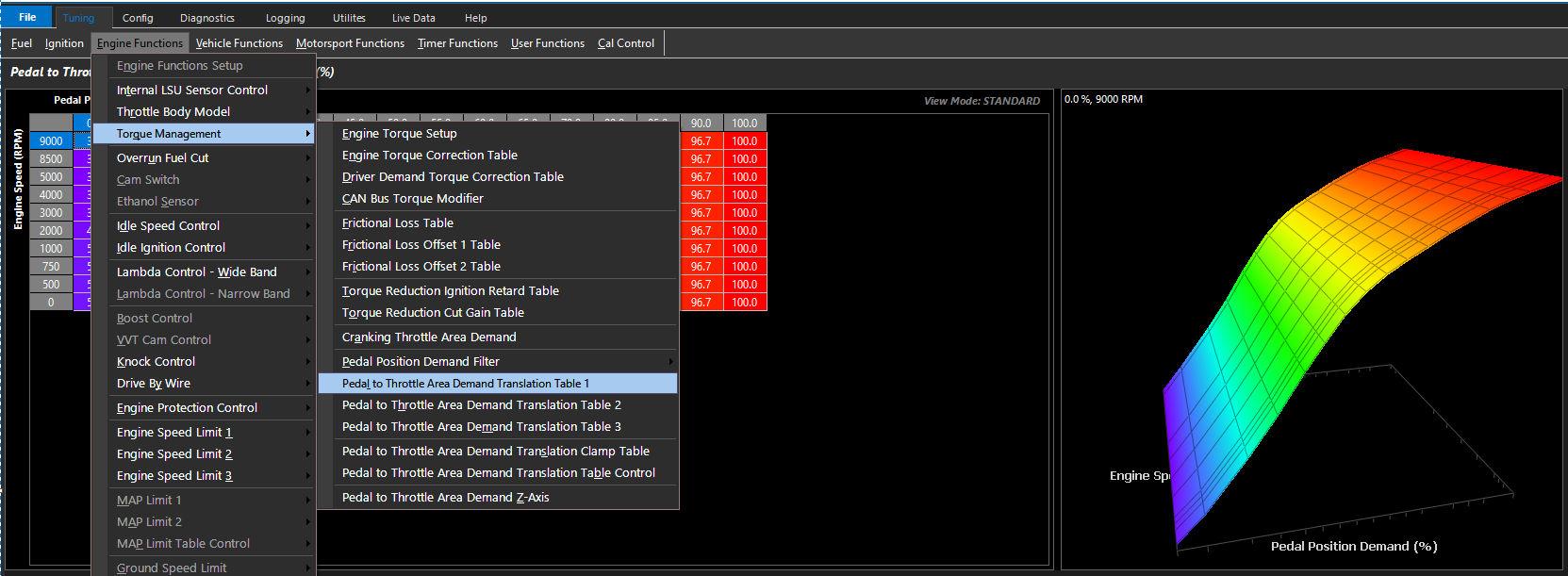Open the Live Data tab
1568x576 pixels.
413,18
